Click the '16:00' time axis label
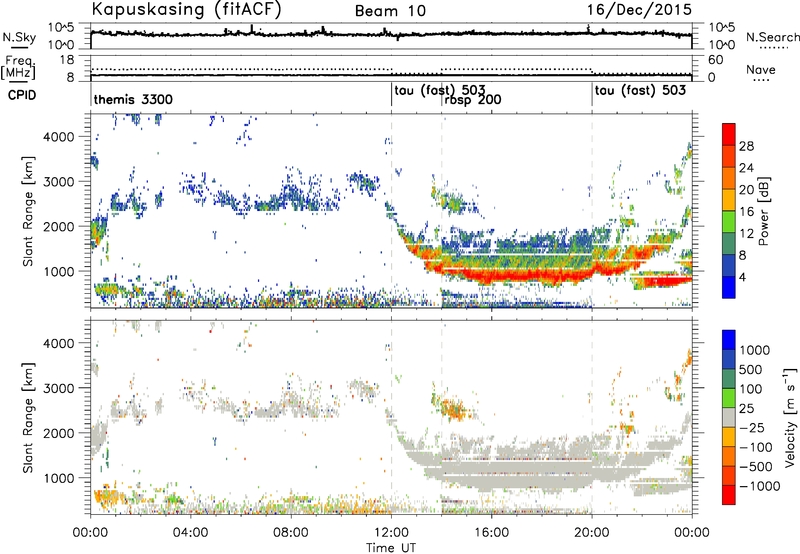Viewport: 800px width, 554px height. point(491,533)
